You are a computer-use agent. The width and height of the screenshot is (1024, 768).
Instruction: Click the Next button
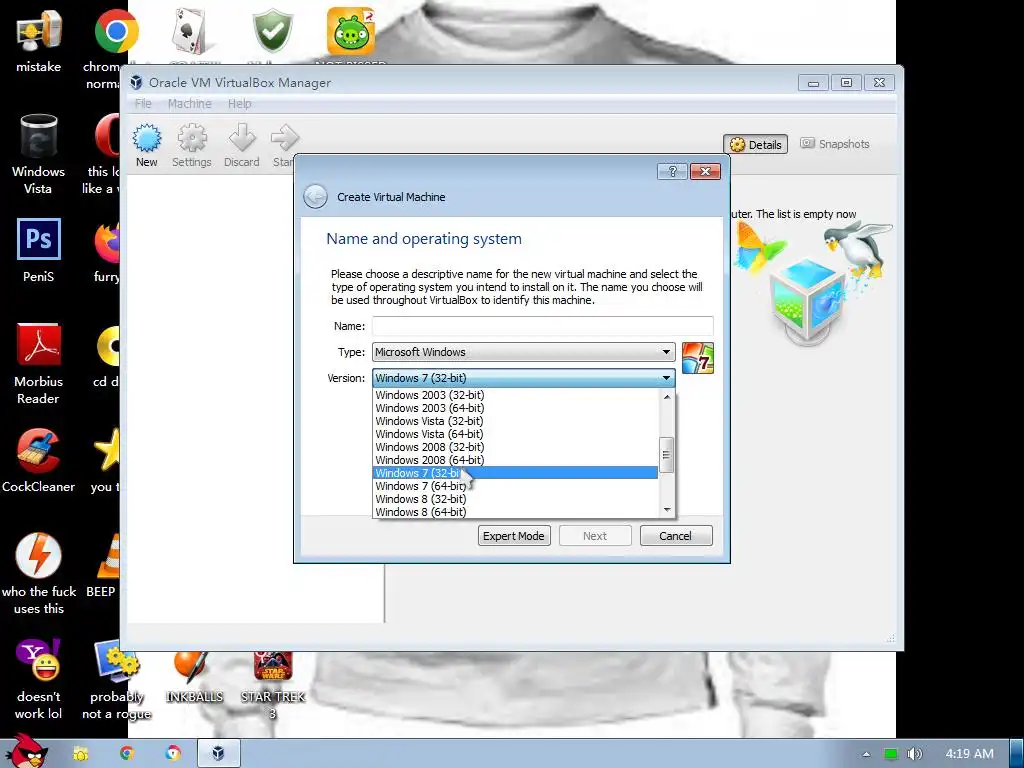595,536
